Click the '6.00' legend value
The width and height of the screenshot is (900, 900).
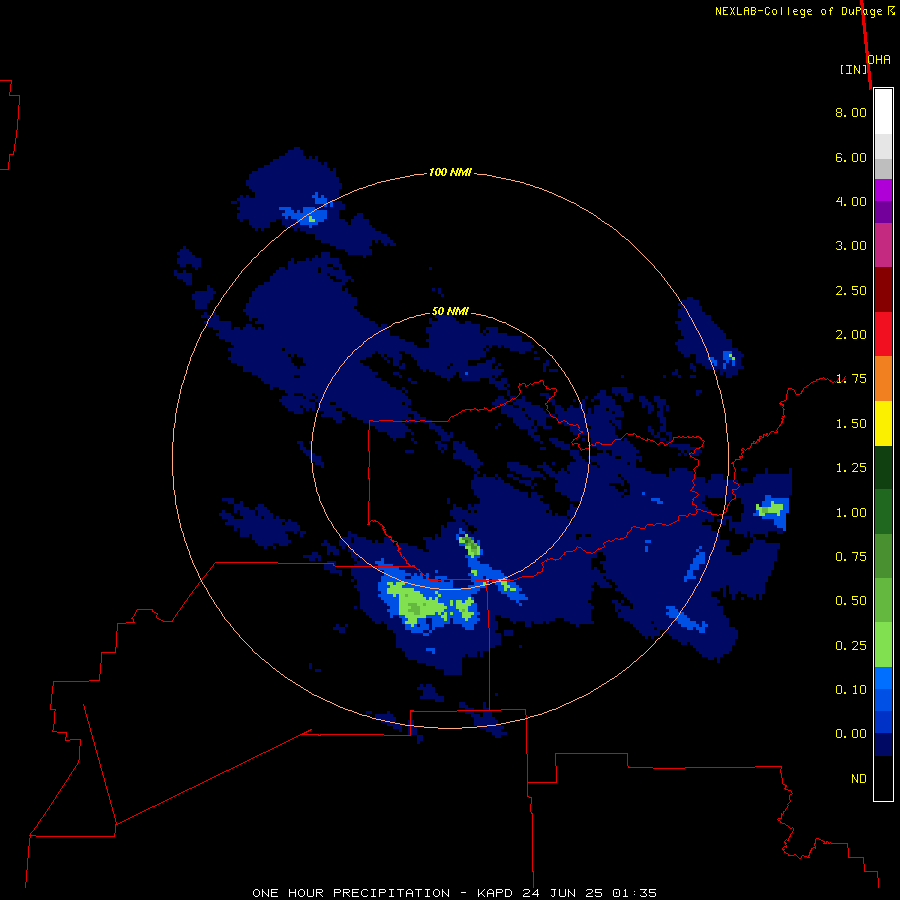(x=851, y=157)
